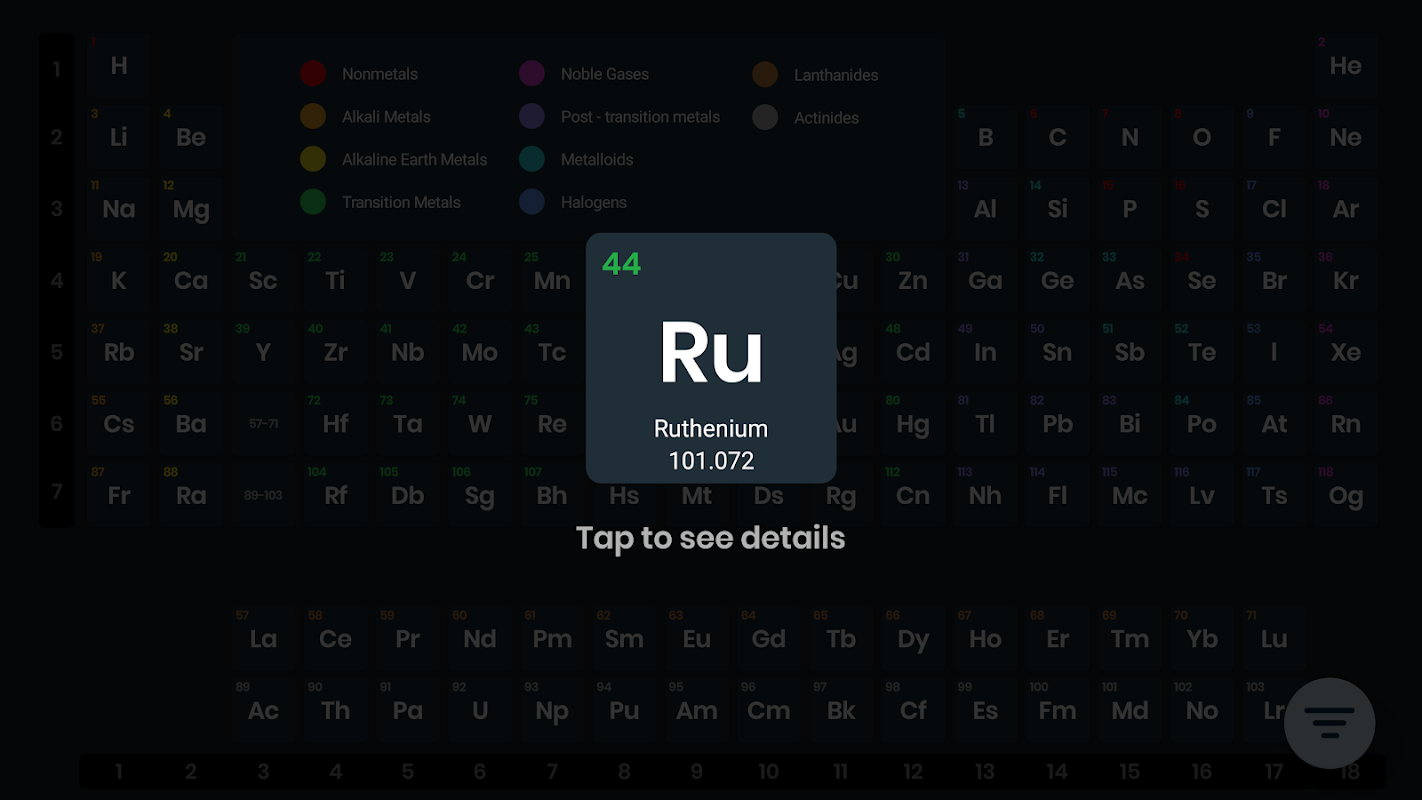Select the Scandium (Sc) tile
The image size is (1422, 800).
pos(263,281)
